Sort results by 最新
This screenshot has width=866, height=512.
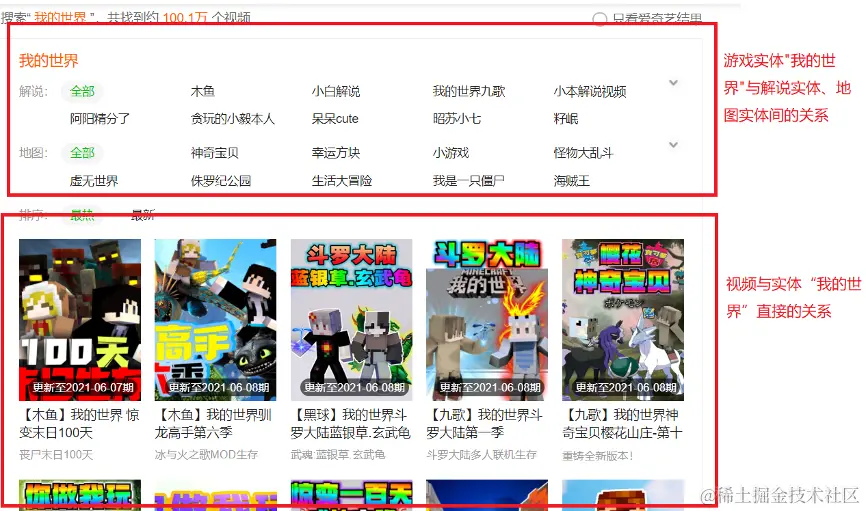[x=143, y=215]
